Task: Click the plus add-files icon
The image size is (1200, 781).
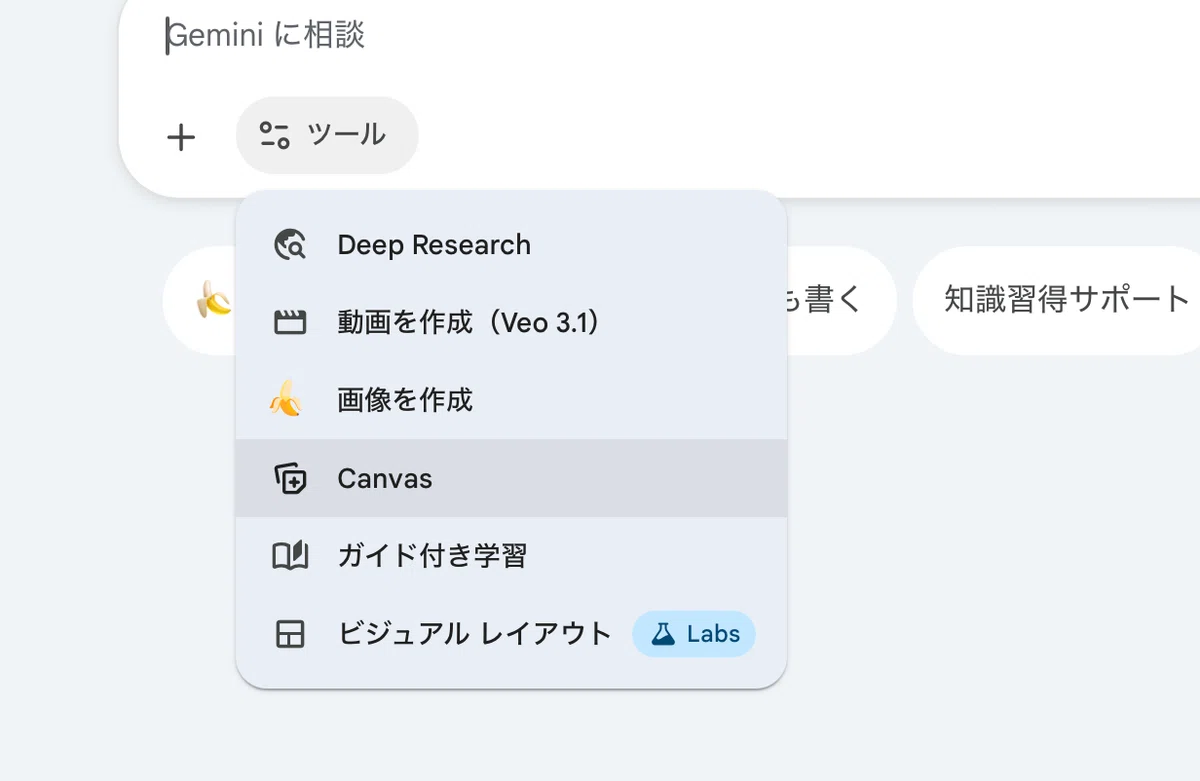Action: point(180,137)
